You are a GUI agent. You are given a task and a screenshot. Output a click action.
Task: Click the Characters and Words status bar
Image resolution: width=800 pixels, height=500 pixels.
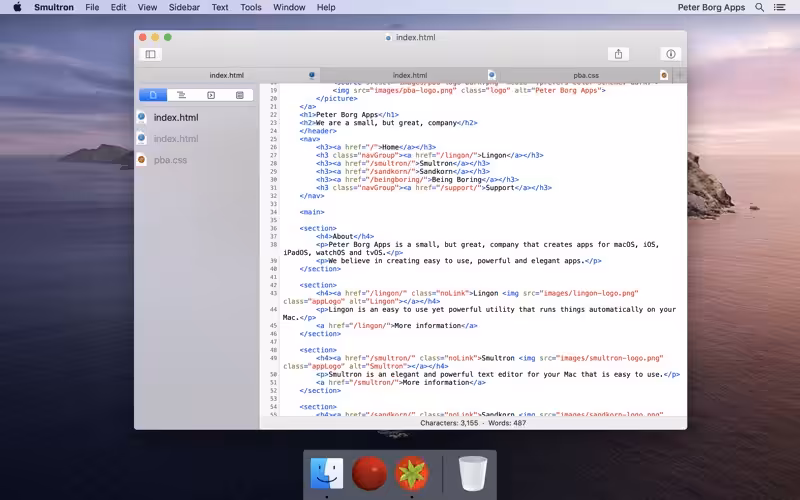click(473, 423)
